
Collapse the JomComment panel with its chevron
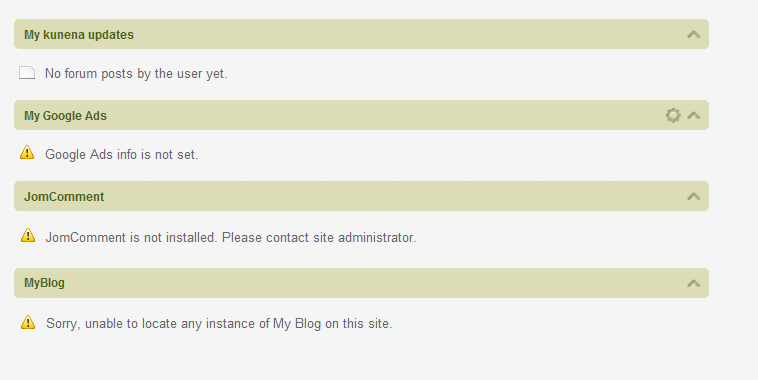coord(694,196)
